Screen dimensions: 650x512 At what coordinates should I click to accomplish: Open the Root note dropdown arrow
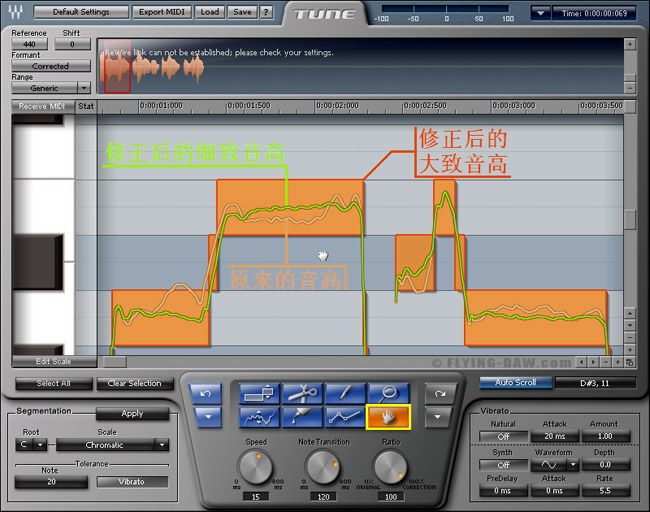tap(40, 445)
